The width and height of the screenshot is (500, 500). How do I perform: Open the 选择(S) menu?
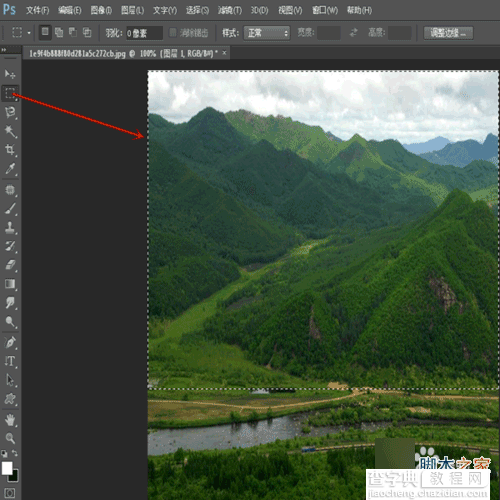[197, 10]
